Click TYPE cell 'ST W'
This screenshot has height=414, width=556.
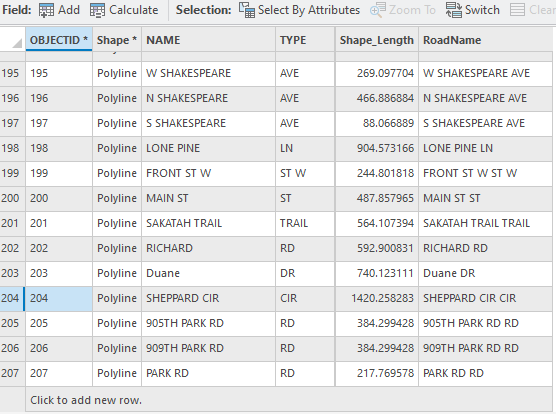[x=305, y=173]
